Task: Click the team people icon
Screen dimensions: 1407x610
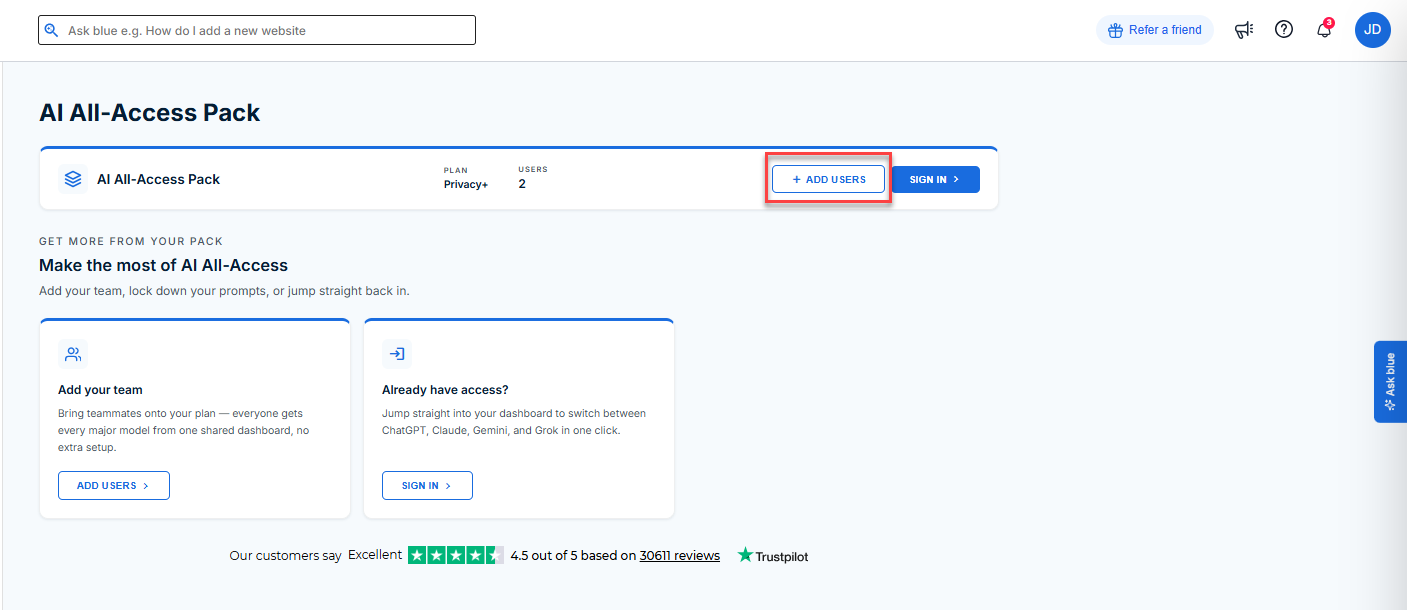Action: (x=73, y=354)
